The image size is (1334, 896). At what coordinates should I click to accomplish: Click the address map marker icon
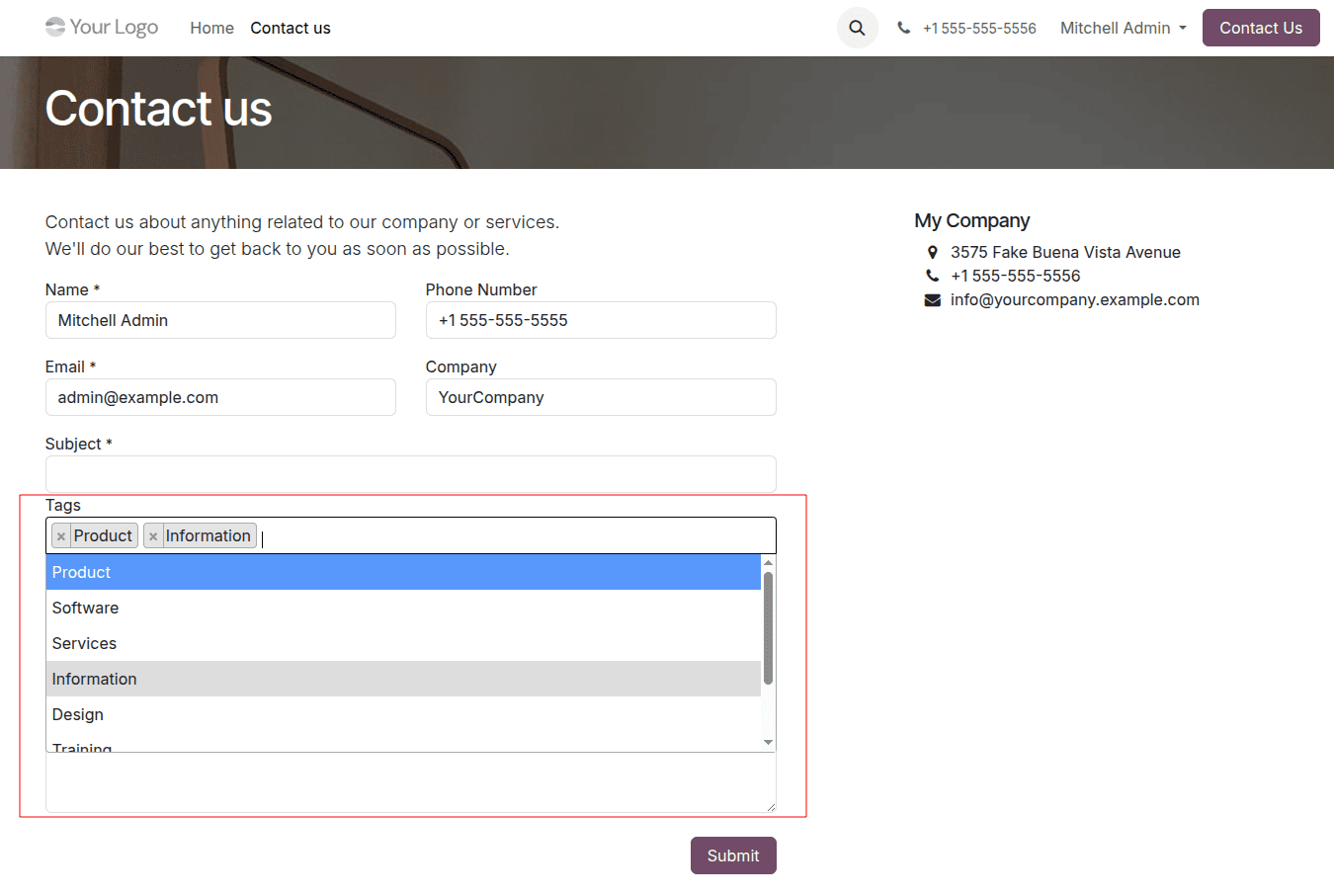(932, 252)
